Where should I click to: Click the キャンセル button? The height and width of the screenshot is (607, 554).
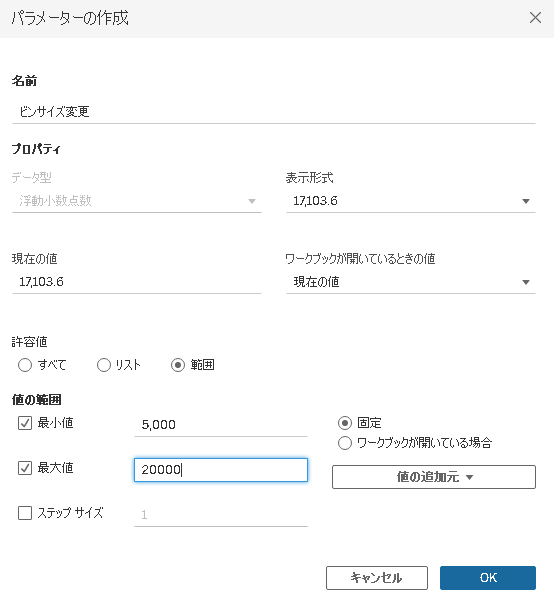377,578
